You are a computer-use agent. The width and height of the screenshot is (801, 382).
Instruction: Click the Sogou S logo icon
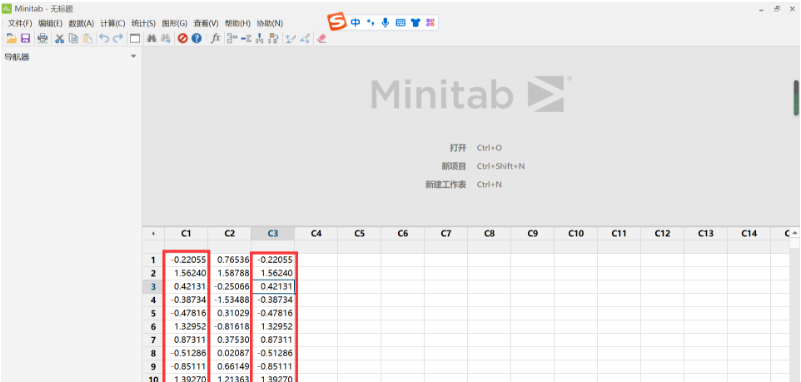coord(337,22)
